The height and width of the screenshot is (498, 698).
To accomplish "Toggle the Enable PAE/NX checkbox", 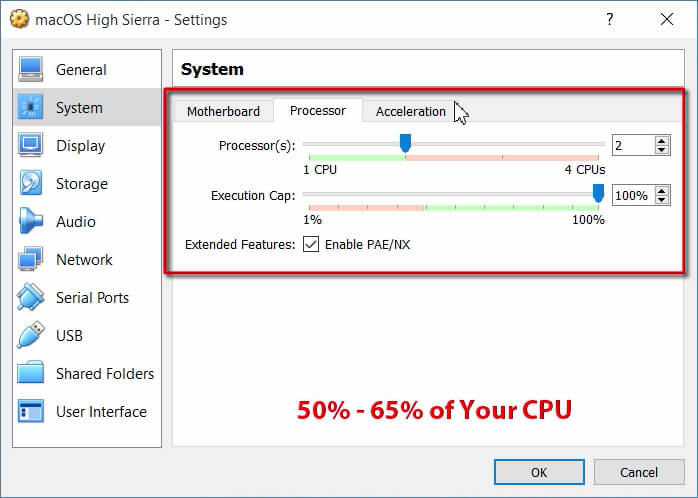I will (x=311, y=244).
